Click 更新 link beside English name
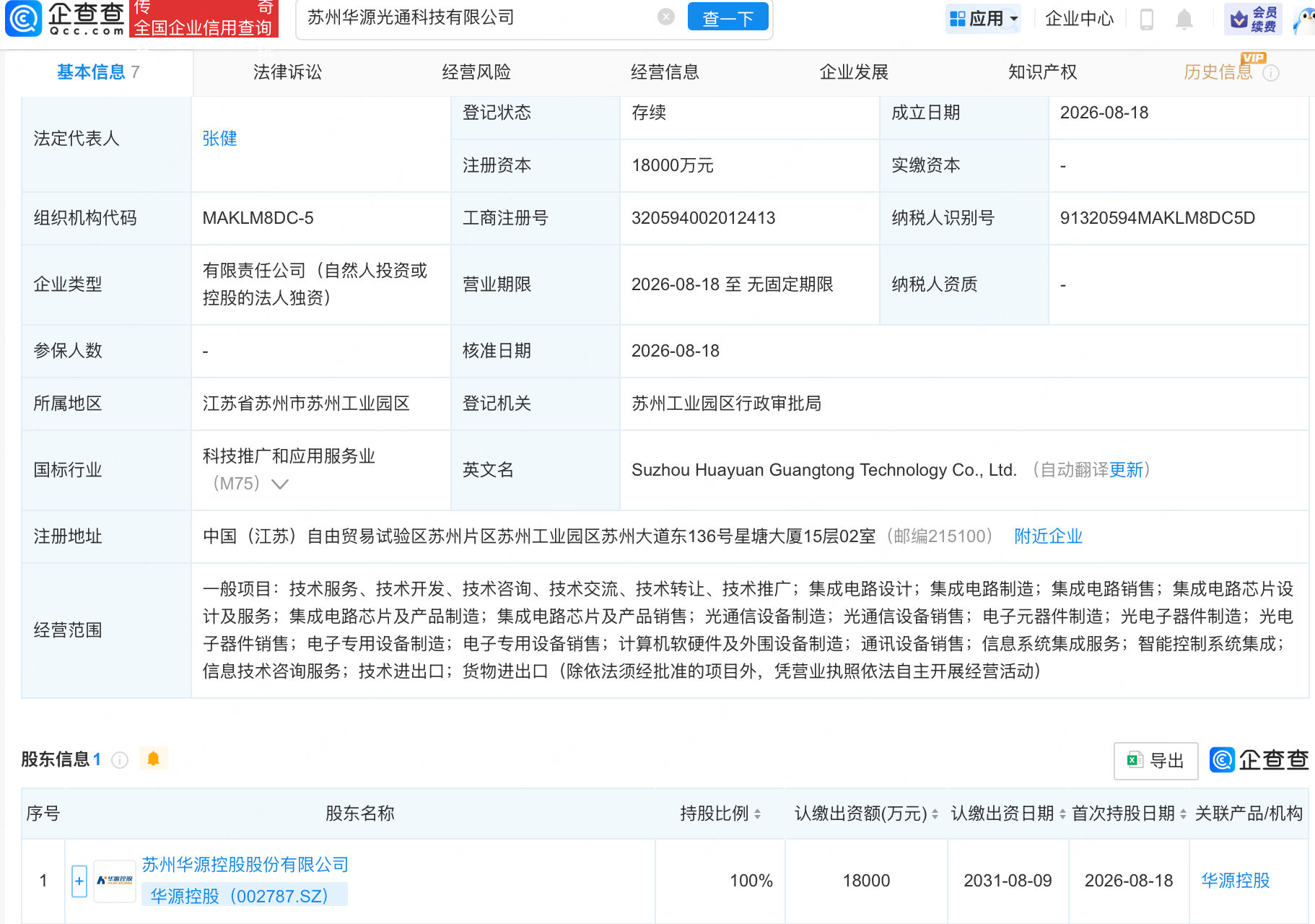 pyautogui.click(x=1126, y=470)
